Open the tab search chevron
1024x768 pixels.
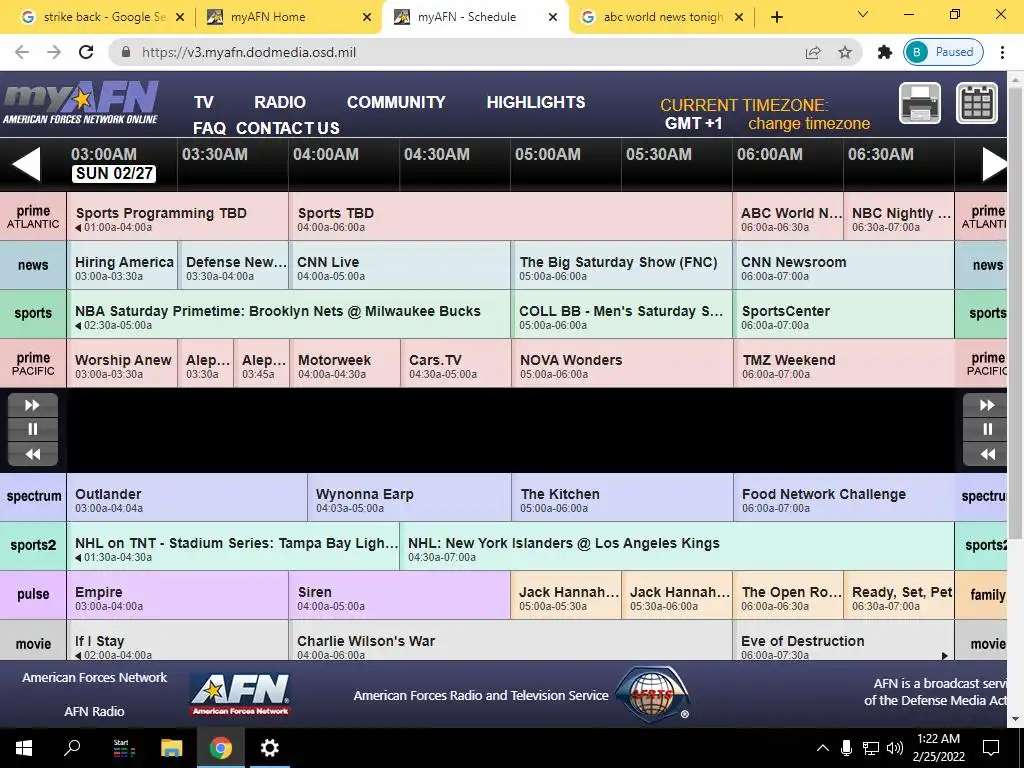click(863, 14)
